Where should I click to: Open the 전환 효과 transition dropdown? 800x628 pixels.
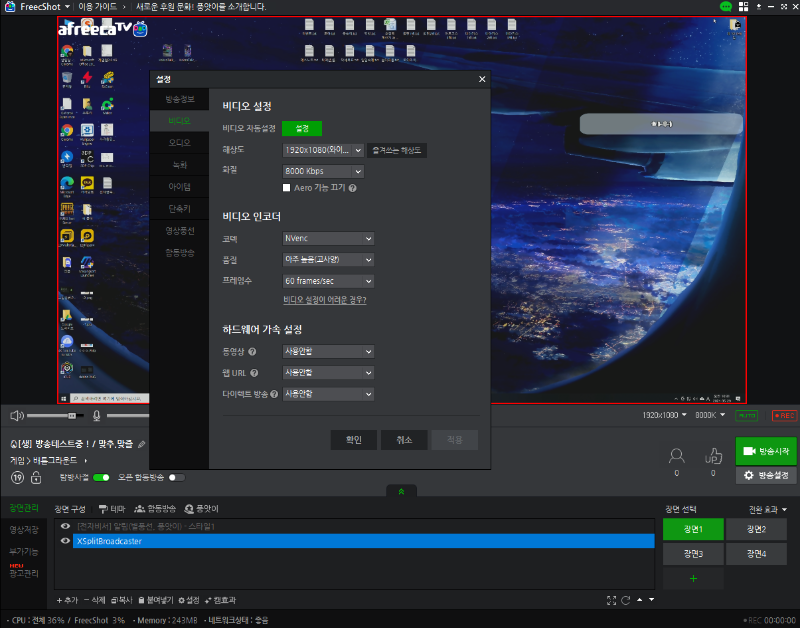[767, 510]
